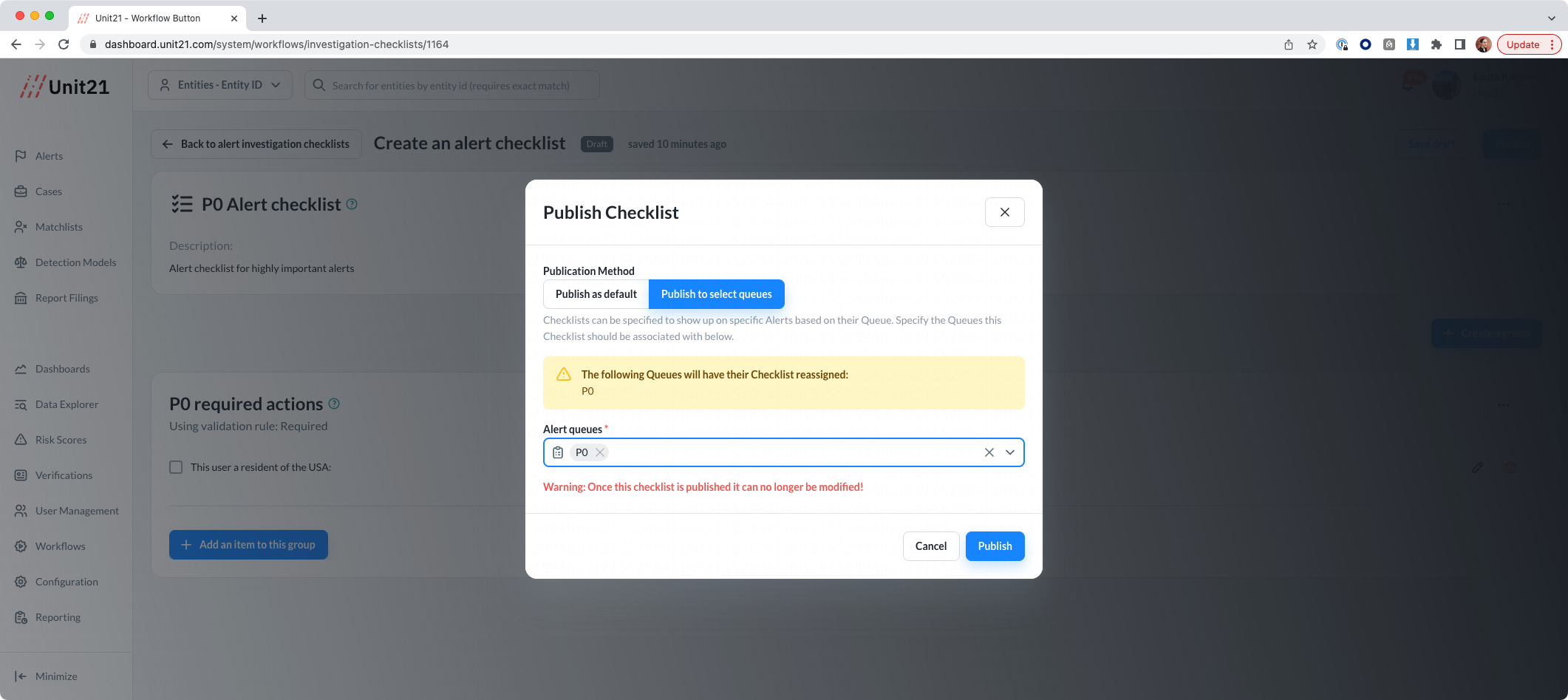Cancel publishing the checklist
This screenshot has height=700, width=1568.
coord(930,546)
